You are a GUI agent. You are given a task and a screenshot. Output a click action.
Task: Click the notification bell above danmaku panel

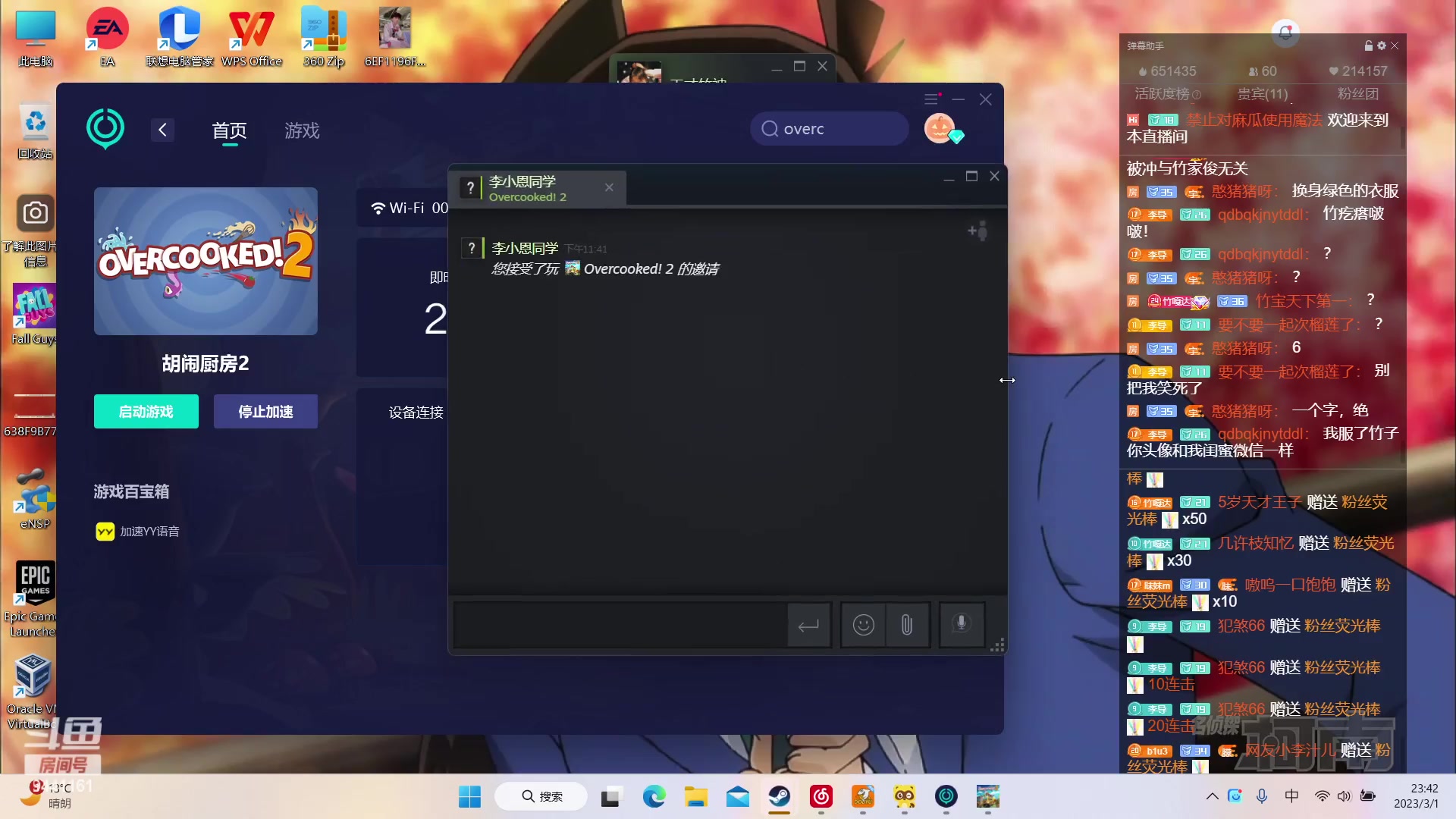[x=1285, y=33]
